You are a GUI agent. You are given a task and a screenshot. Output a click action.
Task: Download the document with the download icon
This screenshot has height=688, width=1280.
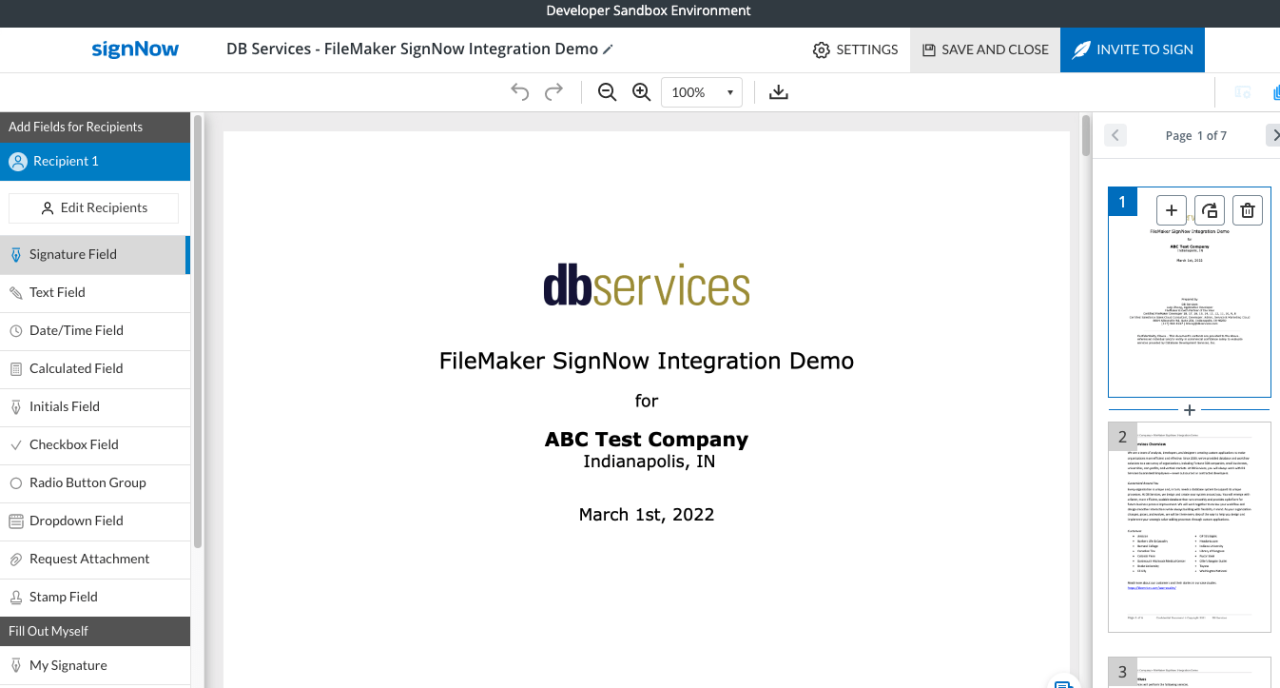pos(779,92)
